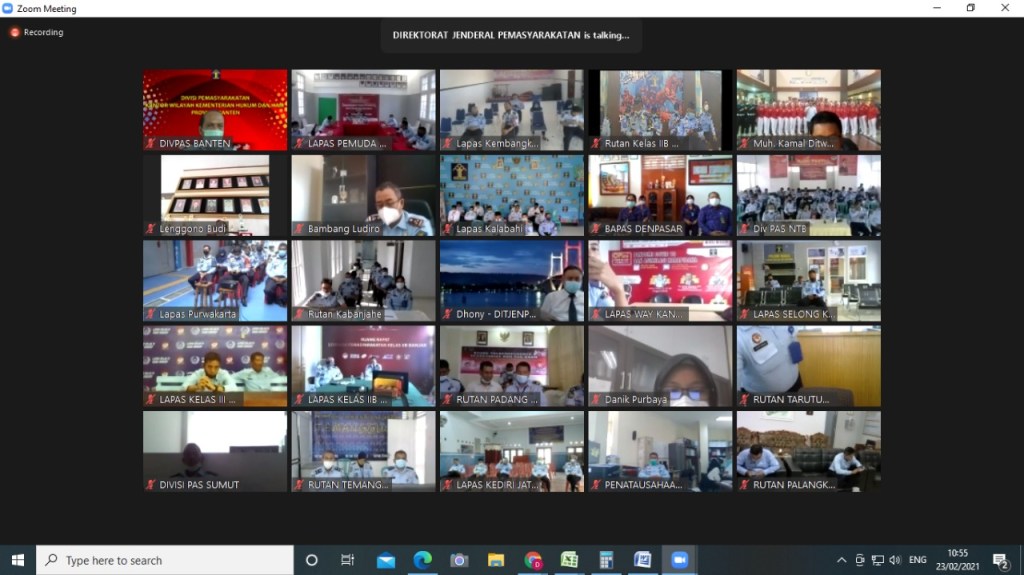Open the Camera app in the taskbar

459,560
